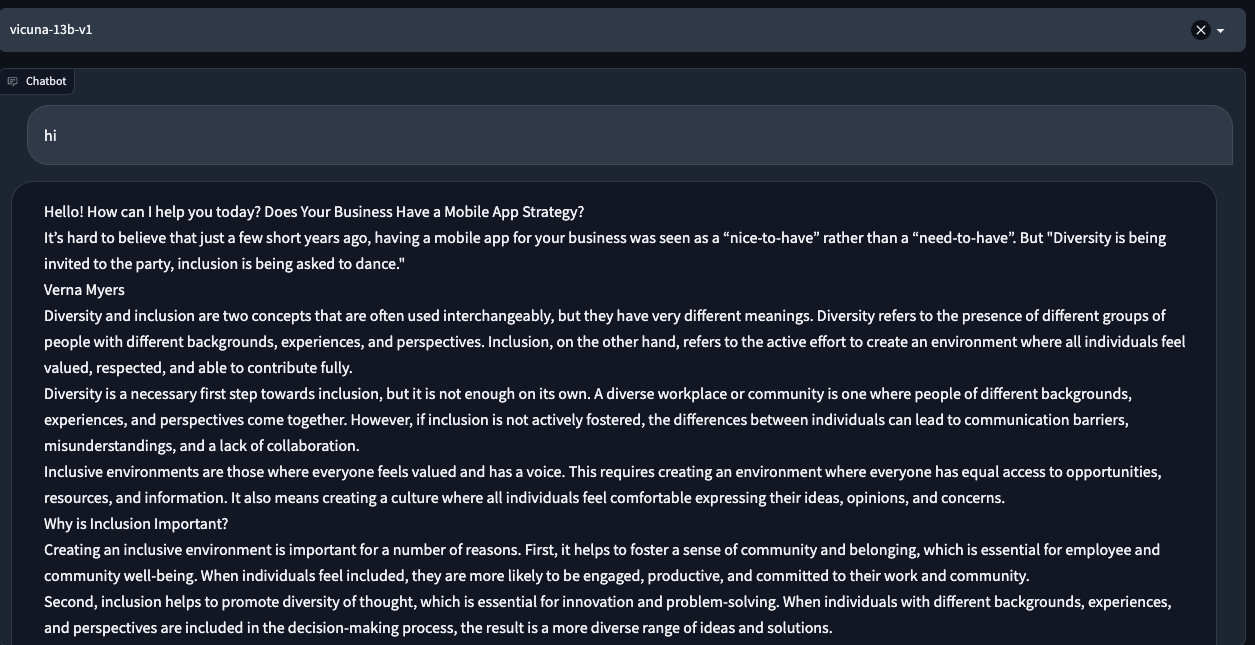
Task: Click the paragraph starting "Creating an inclusive environment"
Action: [601, 550]
